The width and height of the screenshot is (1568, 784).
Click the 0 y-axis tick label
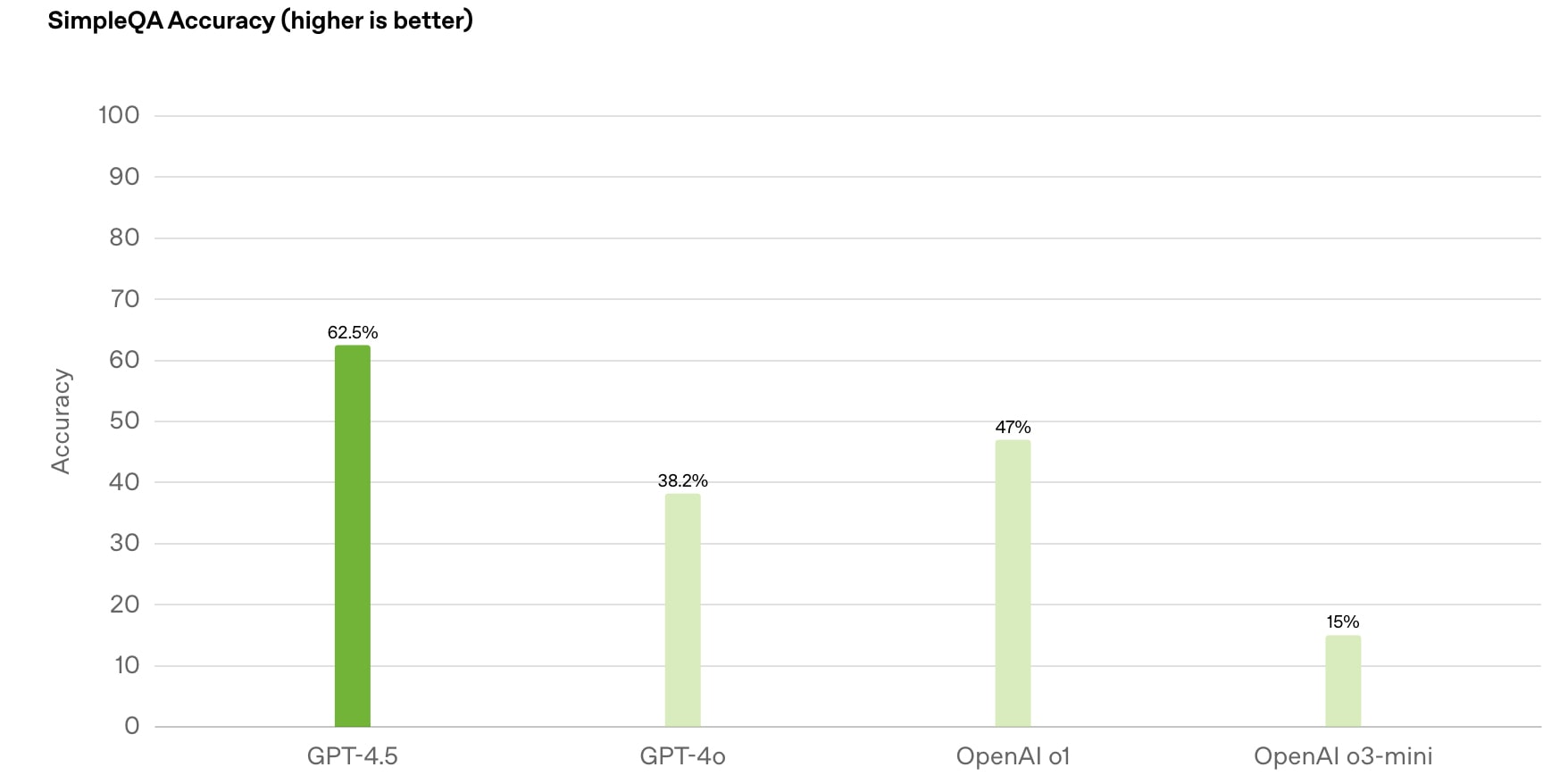coord(132,726)
